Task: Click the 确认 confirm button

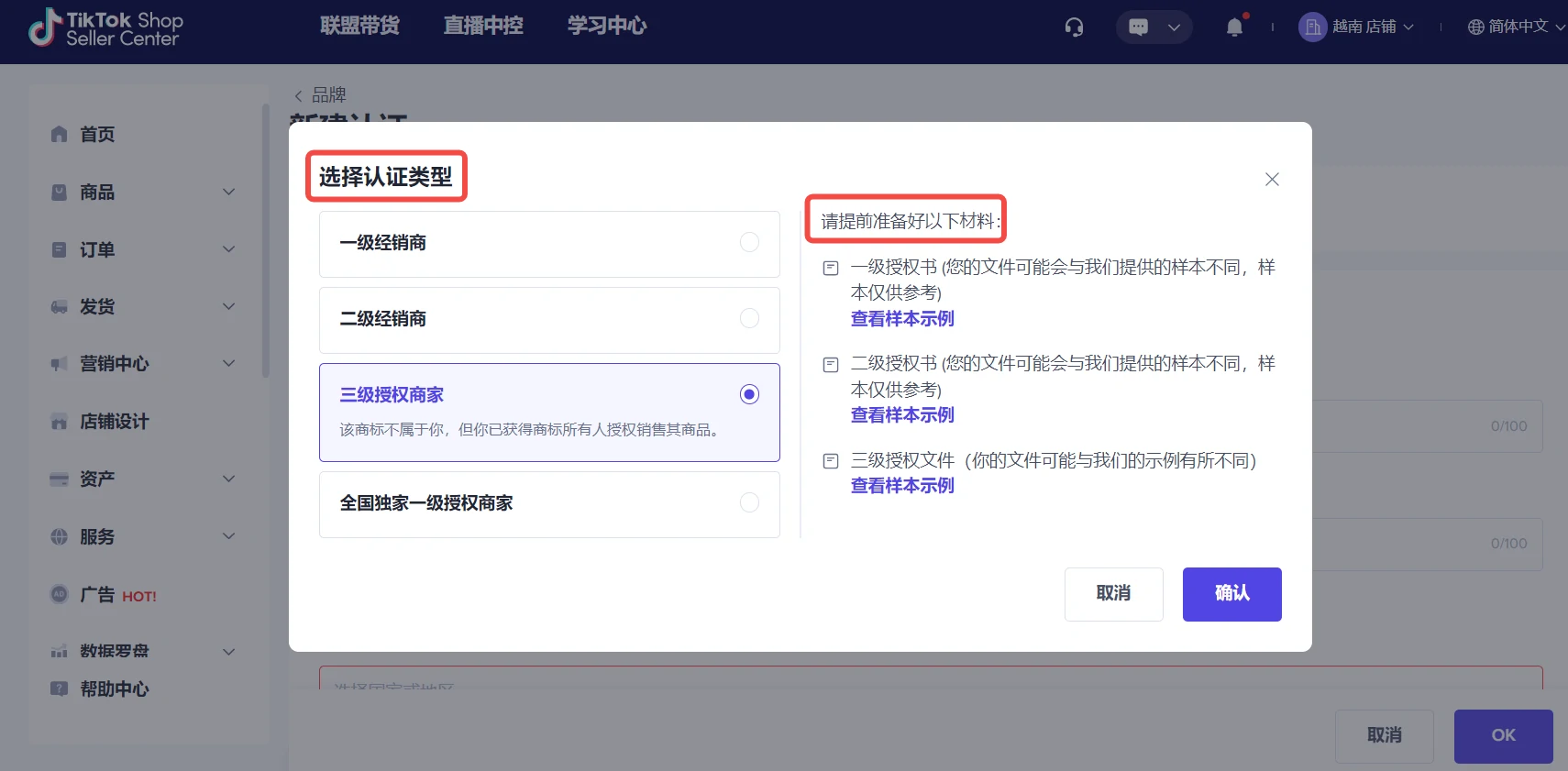Action: pos(1231,594)
